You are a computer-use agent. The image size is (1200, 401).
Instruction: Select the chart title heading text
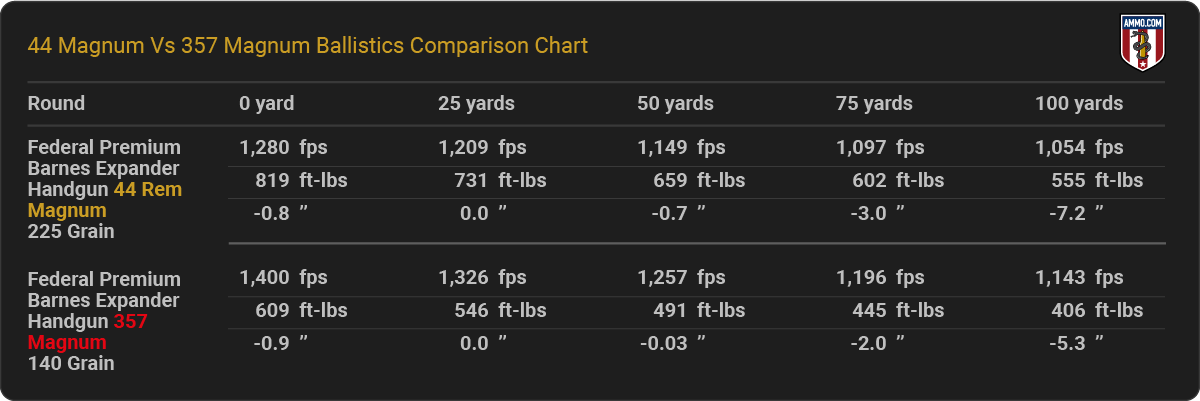308,46
